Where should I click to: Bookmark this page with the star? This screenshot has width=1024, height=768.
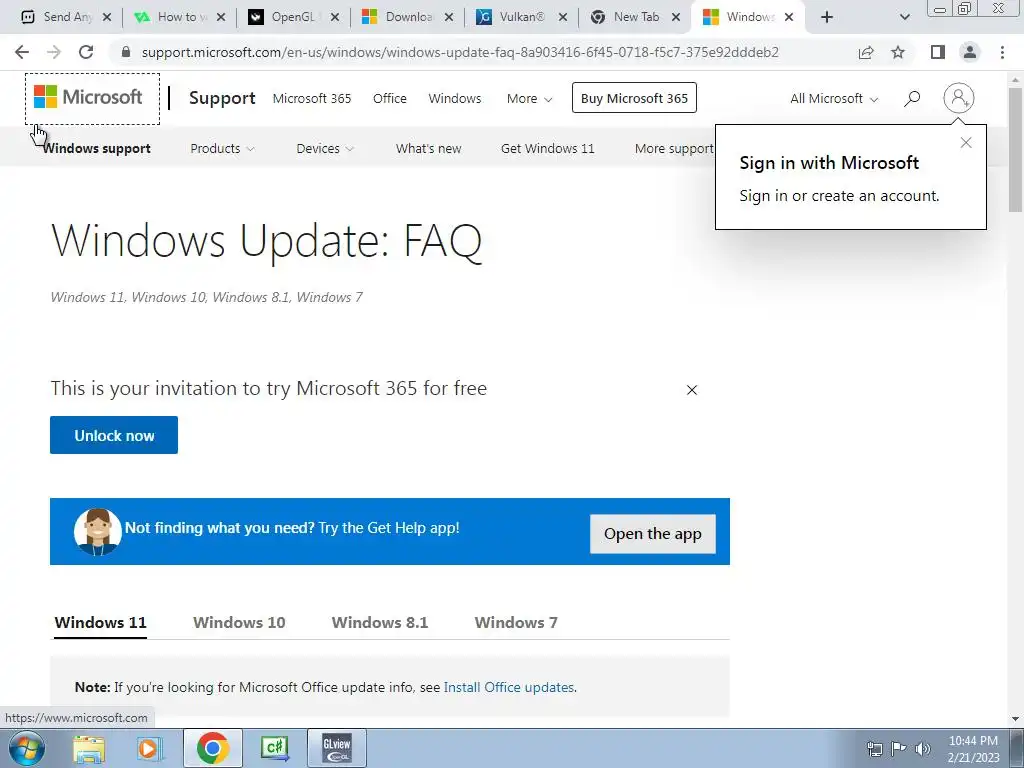[899, 52]
